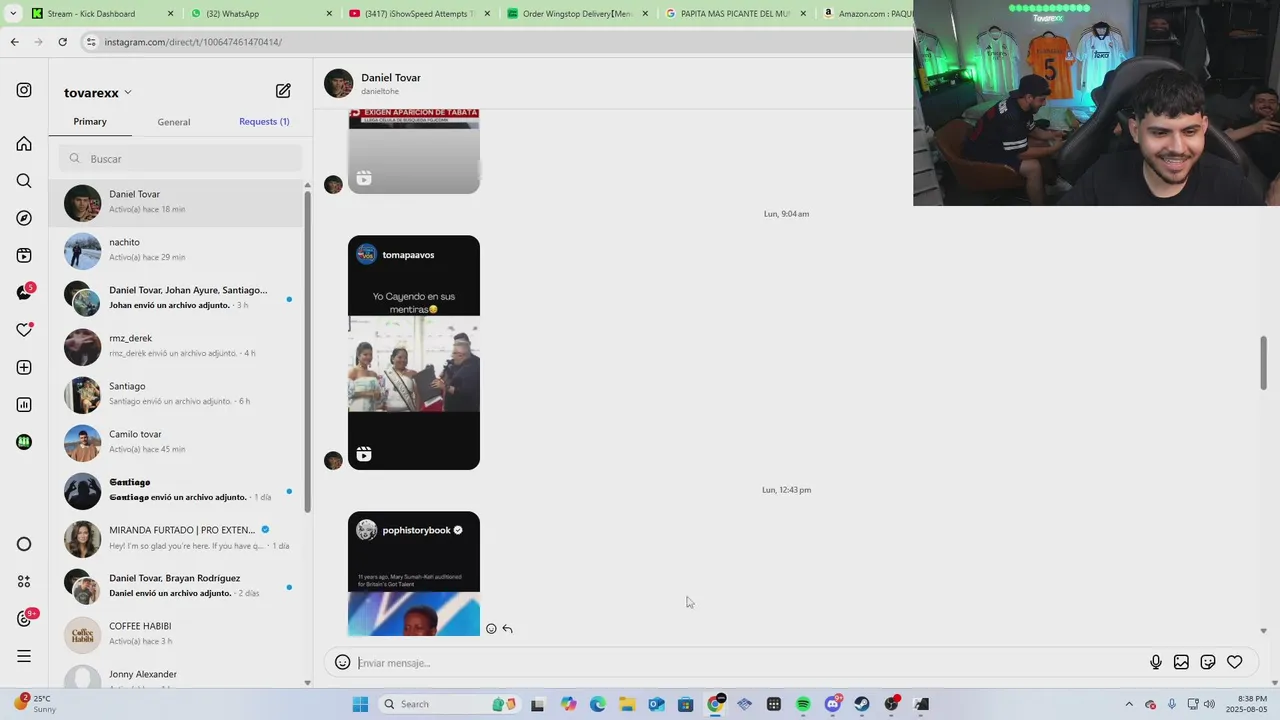Click Create new post plus icon
This screenshot has height=720, width=1280.
[24, 368]
